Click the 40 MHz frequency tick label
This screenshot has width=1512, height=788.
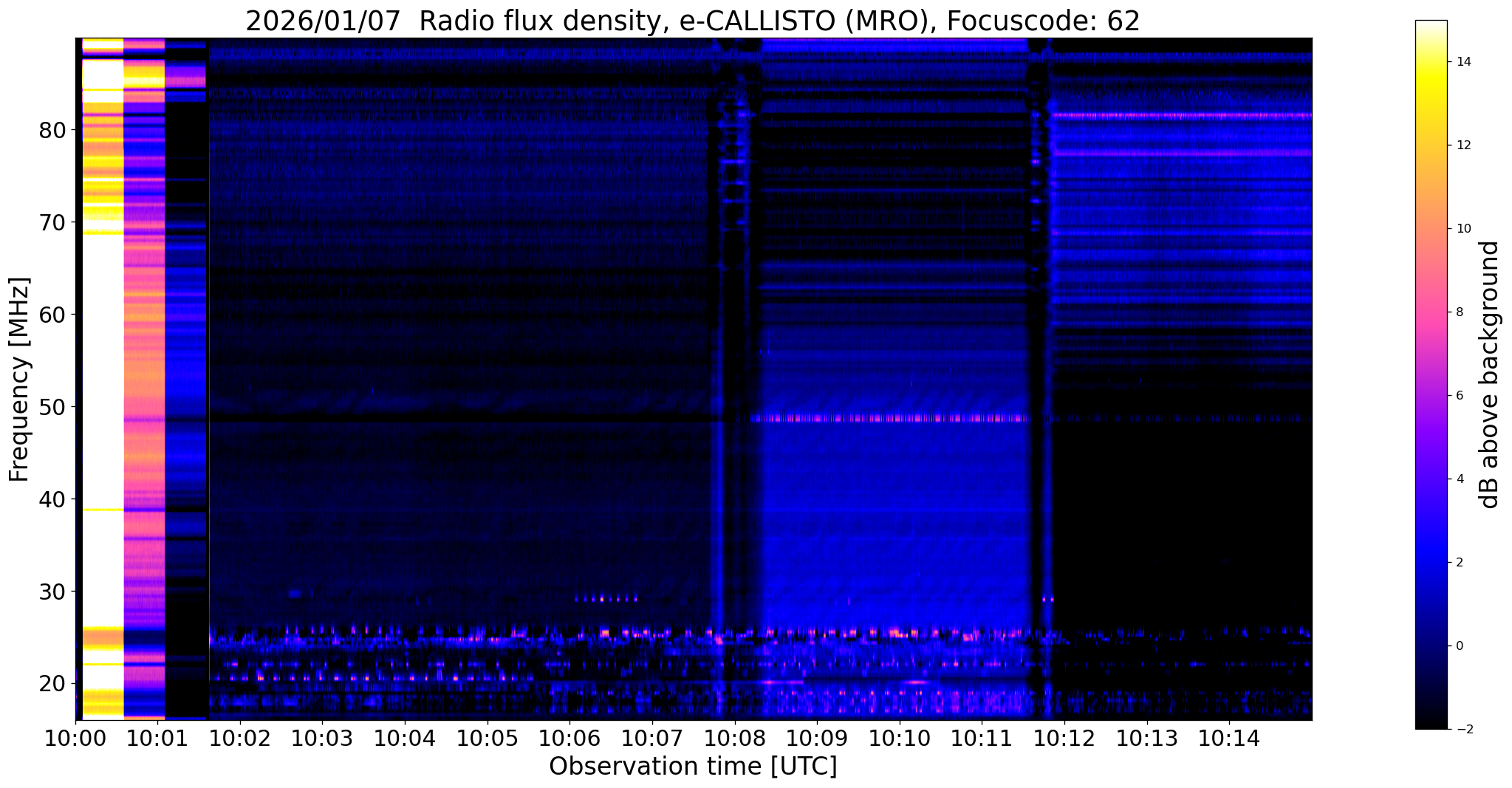pyautogui.click(x=52, y=500)
